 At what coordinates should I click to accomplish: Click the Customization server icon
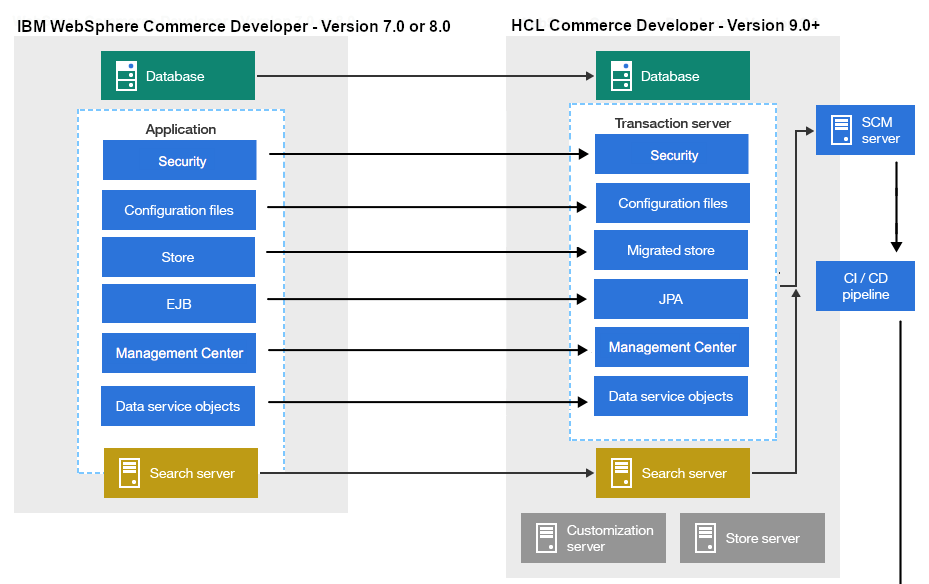click(x=547, y=537)
